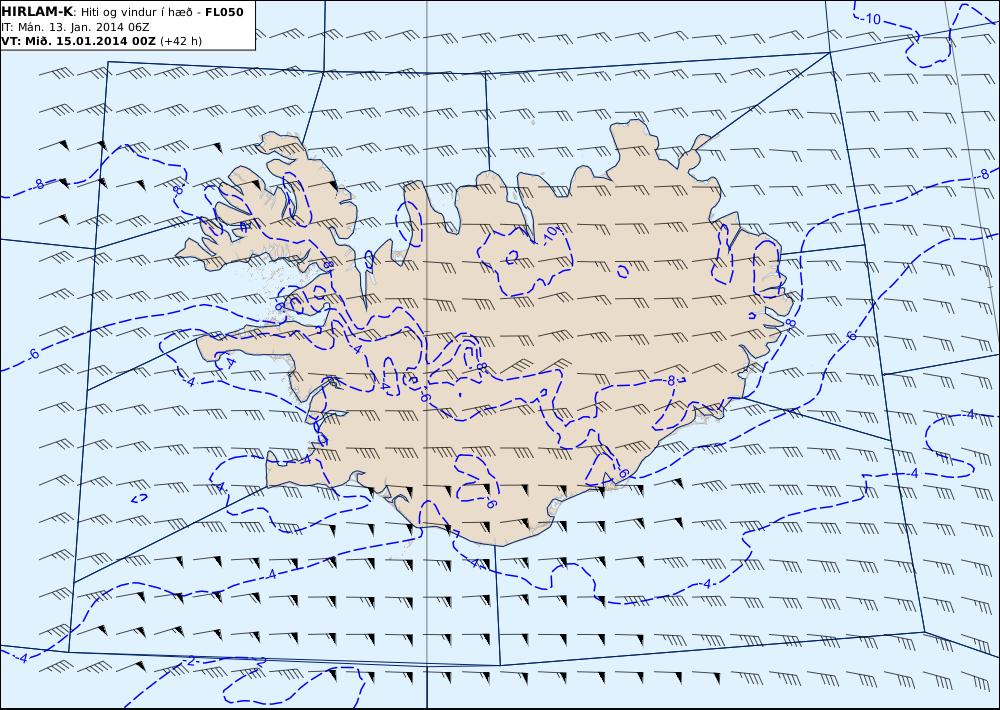
Task: Click the -4 isotherm label in the bottom-left corner
Action: 22,658
